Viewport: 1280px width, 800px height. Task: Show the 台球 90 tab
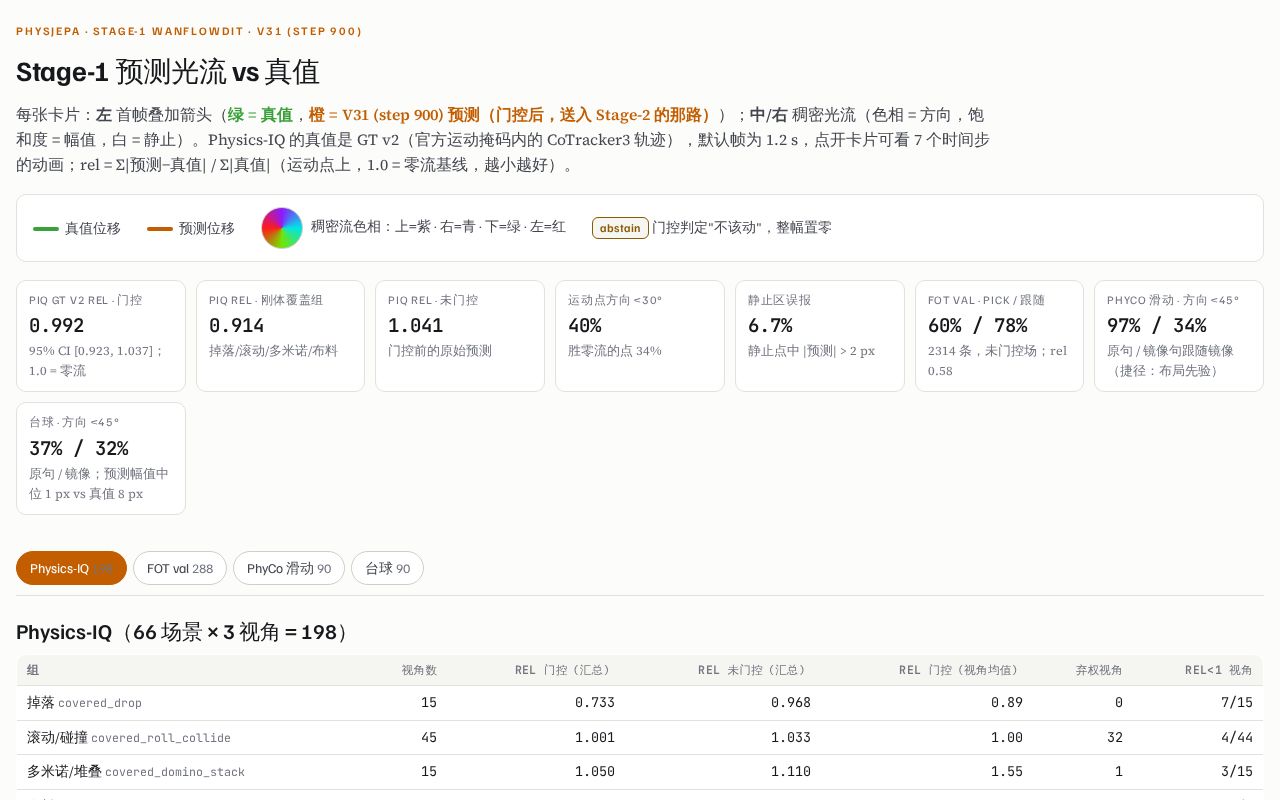pos(387,568)
